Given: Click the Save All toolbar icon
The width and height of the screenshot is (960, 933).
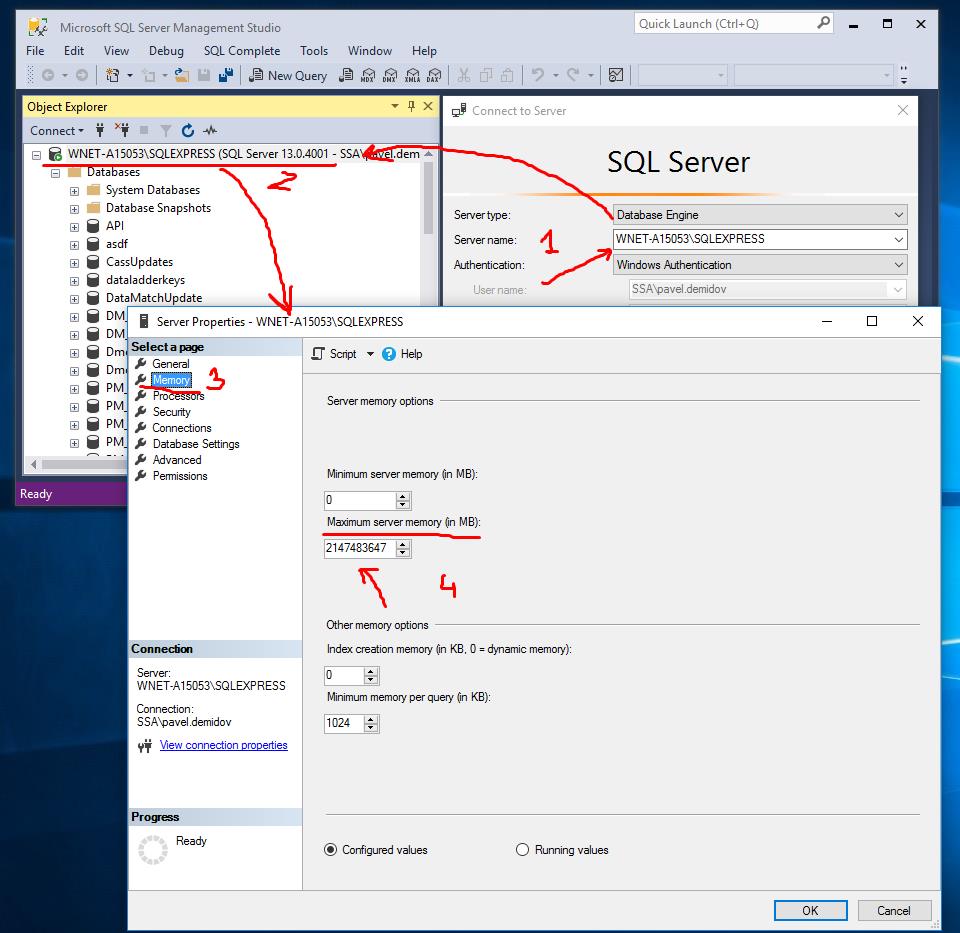Looking at the screenshot, I should click(x=226, y=75).
